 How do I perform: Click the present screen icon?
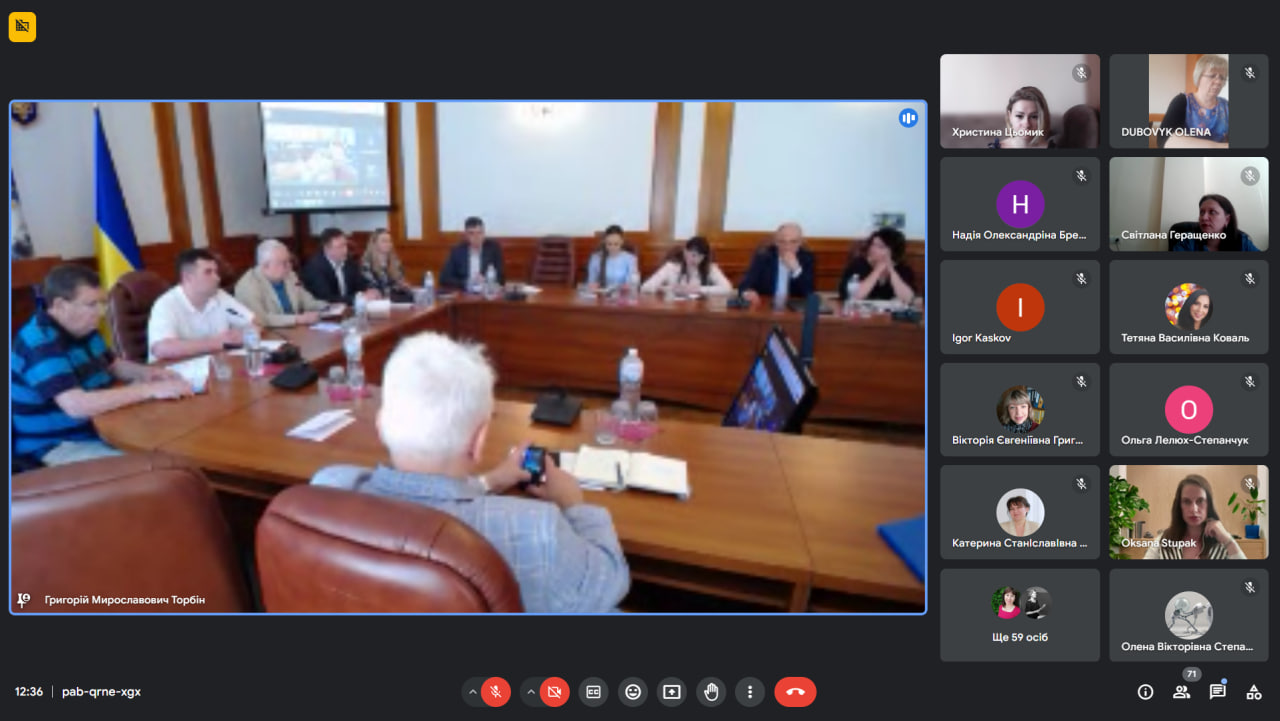pyautogui.click(x=671, y=692)
